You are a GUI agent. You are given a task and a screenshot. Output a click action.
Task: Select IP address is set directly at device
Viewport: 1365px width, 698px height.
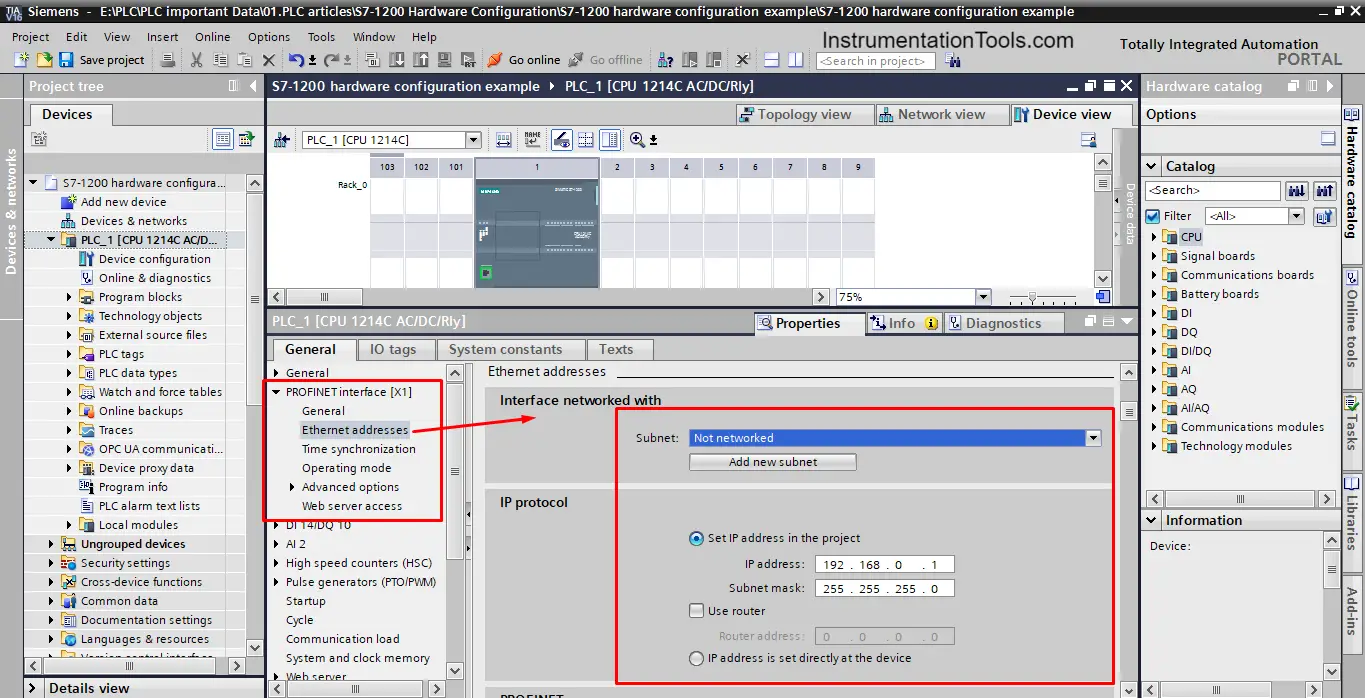(x=696, y=658)
